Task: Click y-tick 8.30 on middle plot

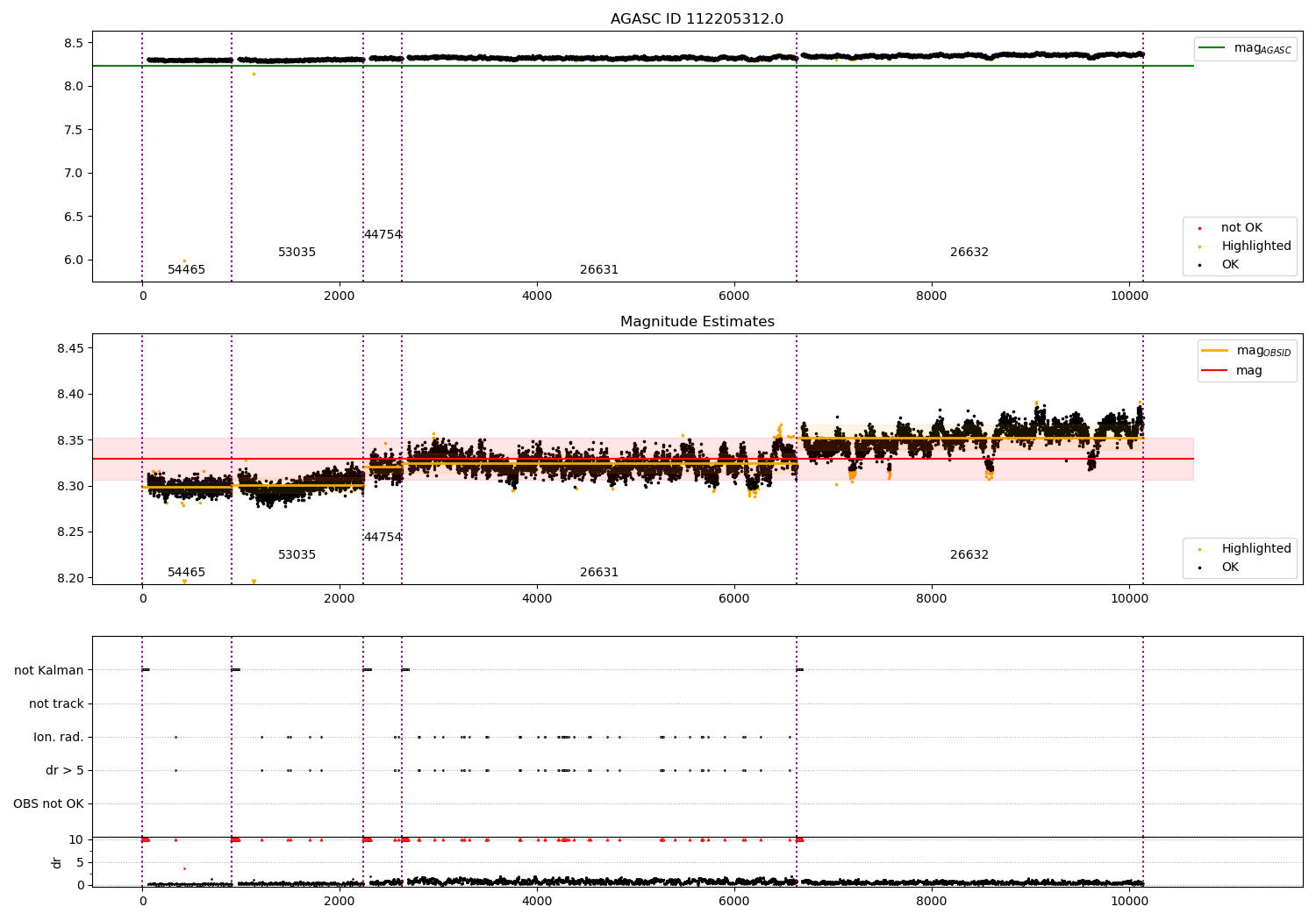Action: [70, 487]
